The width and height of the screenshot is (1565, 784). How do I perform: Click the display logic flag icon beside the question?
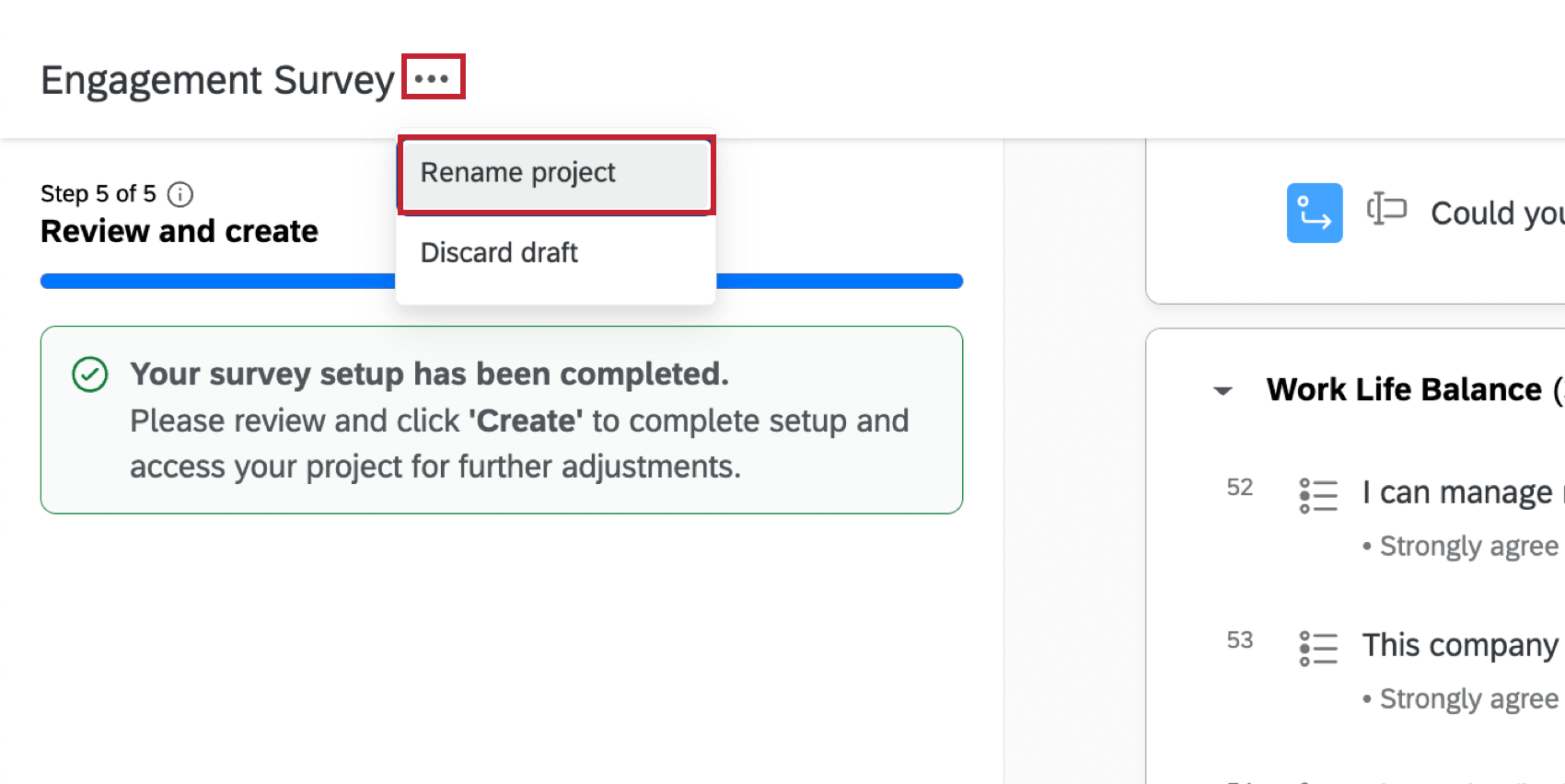pyautogui.click(x=1386, y=210)
